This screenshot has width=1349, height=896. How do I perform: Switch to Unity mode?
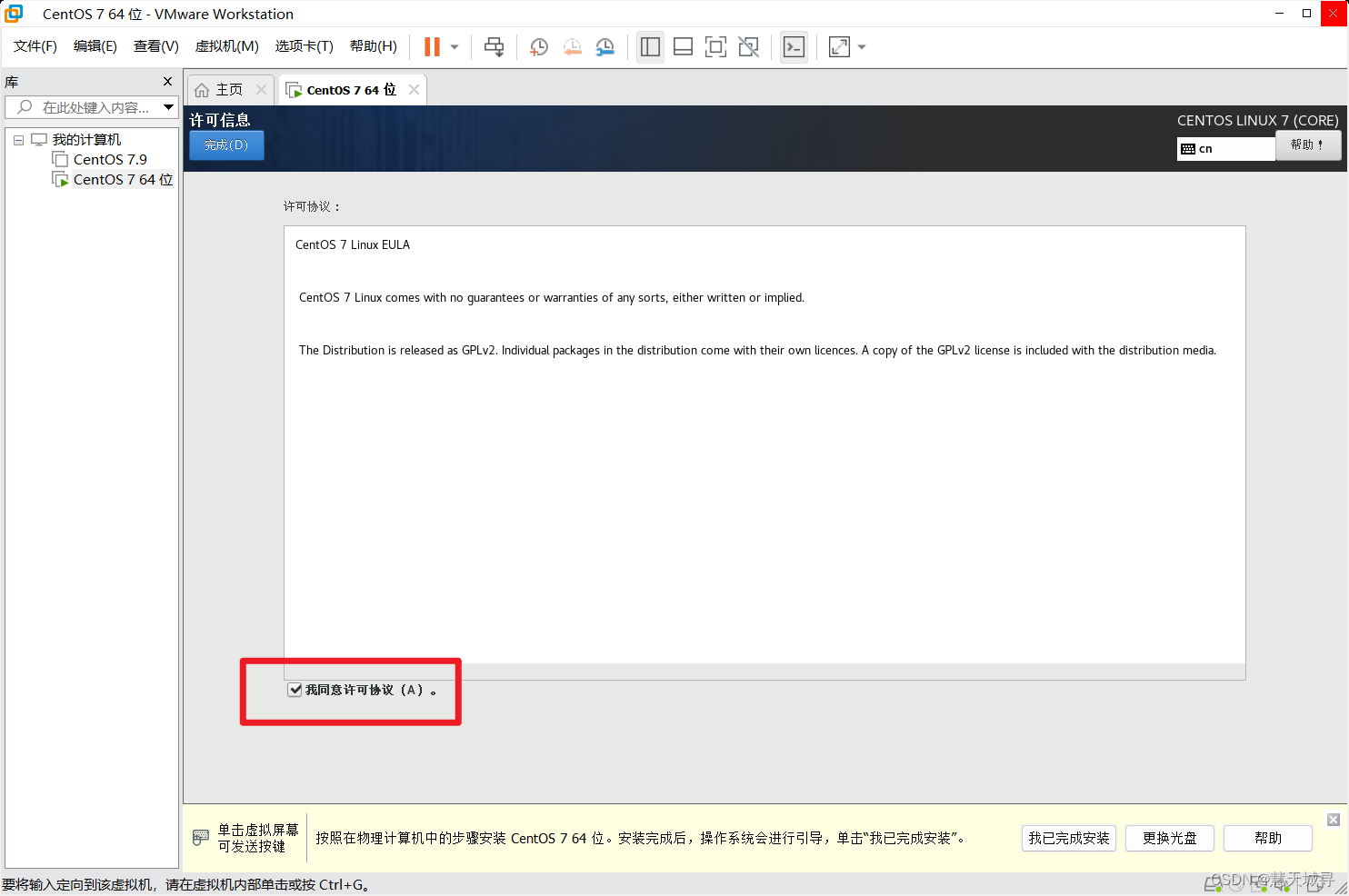coord(748,47)
